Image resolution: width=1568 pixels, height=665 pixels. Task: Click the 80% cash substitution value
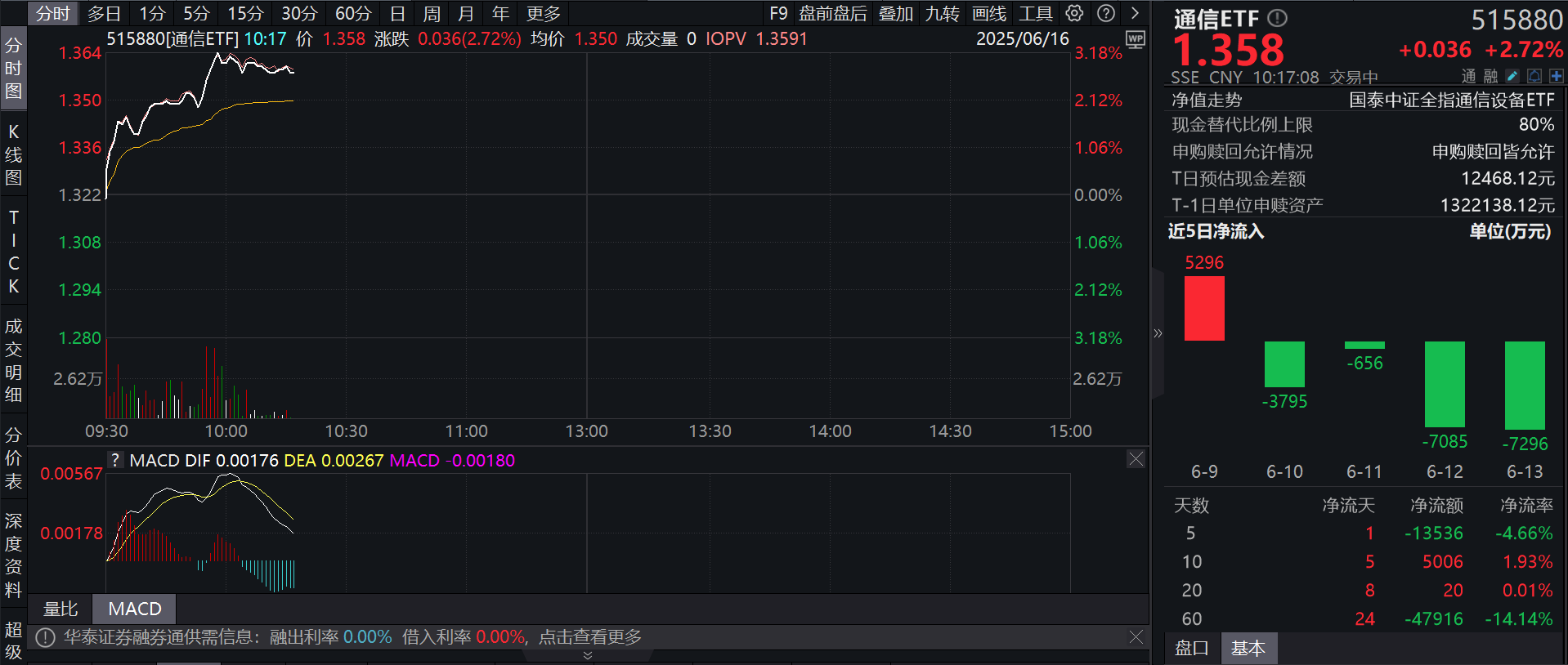point(1537,124)
